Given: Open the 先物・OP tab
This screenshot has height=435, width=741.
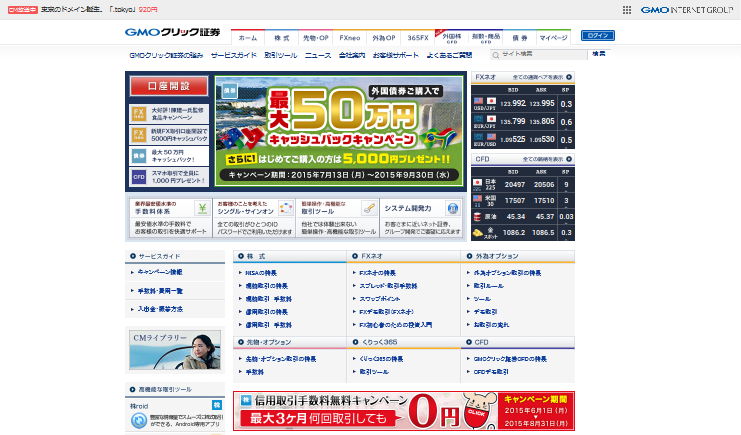Looking at the screenshot, I should pyautogui.click(x=316, y=38).
